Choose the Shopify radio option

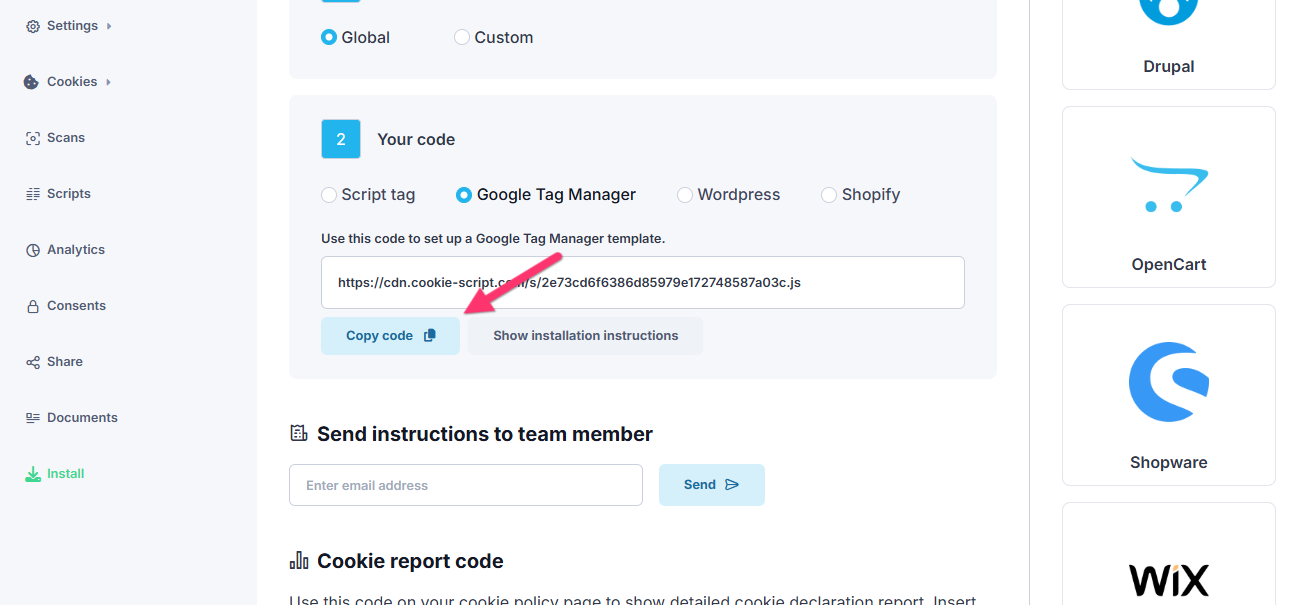coord(829,195)
